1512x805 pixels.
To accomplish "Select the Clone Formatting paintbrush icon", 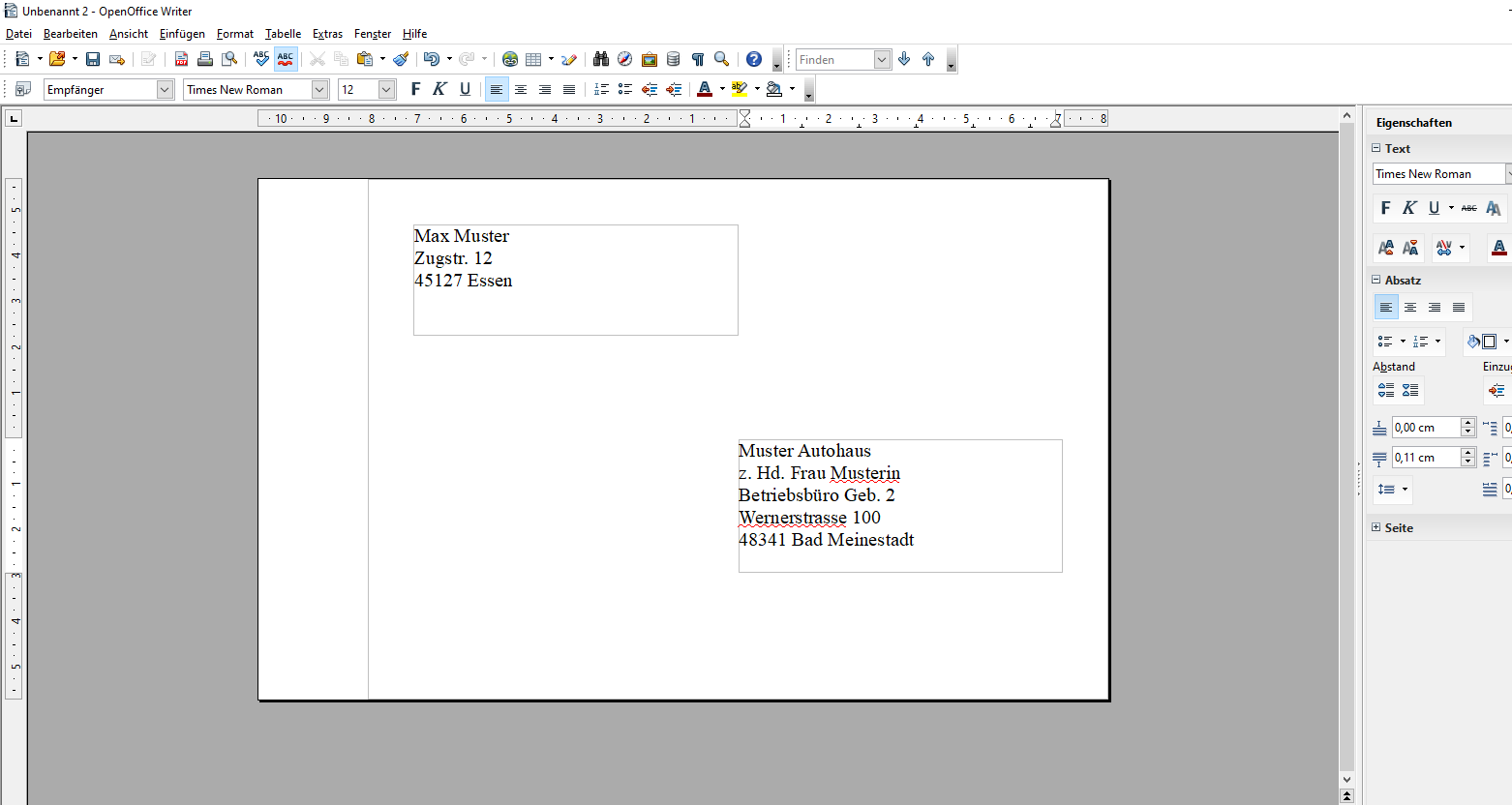I will (400, 59).
